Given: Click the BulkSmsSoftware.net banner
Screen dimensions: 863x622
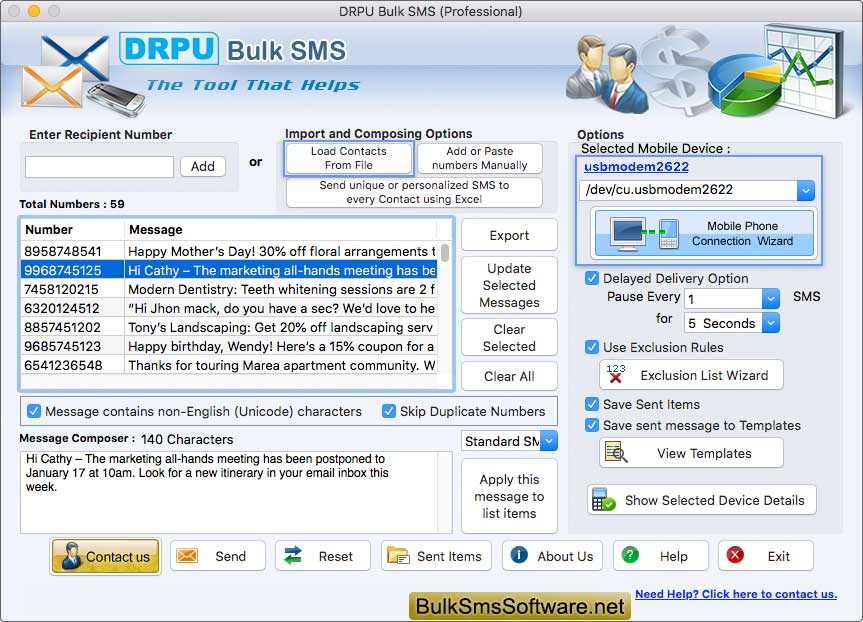Looking at the screenshot, I should pyautogui.click(x=520, y=606).
